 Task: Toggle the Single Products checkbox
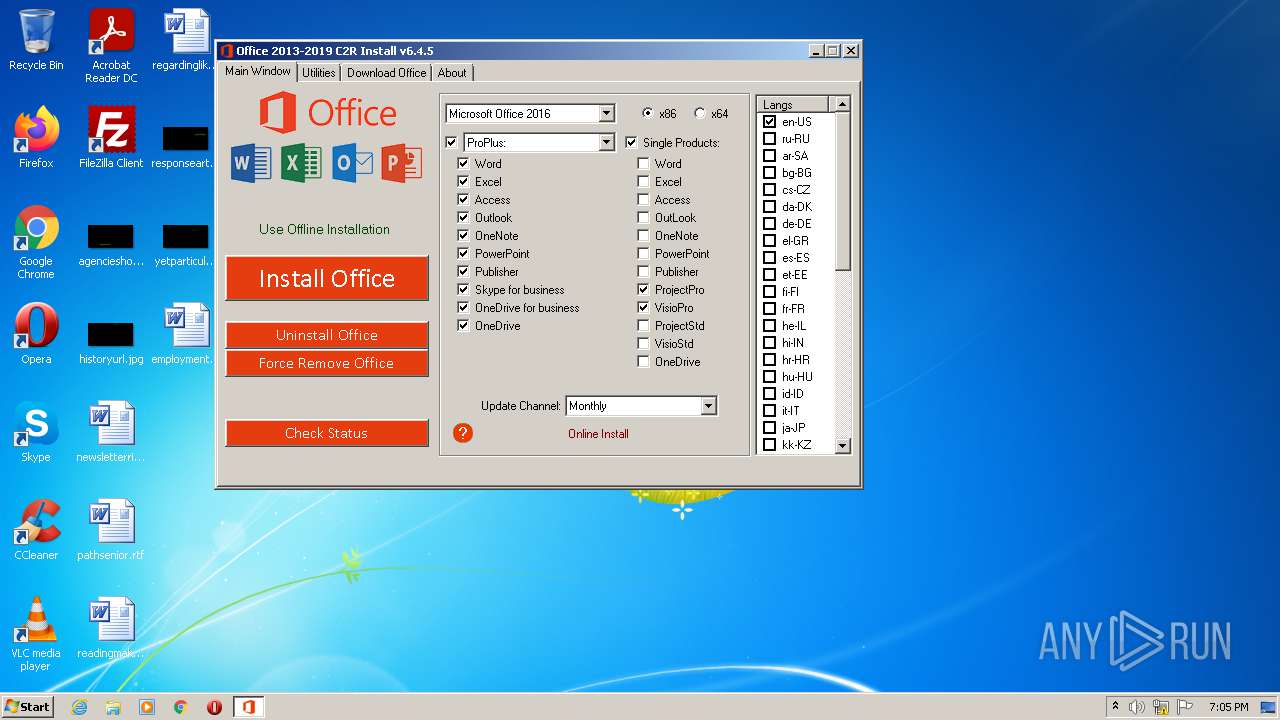631,142
